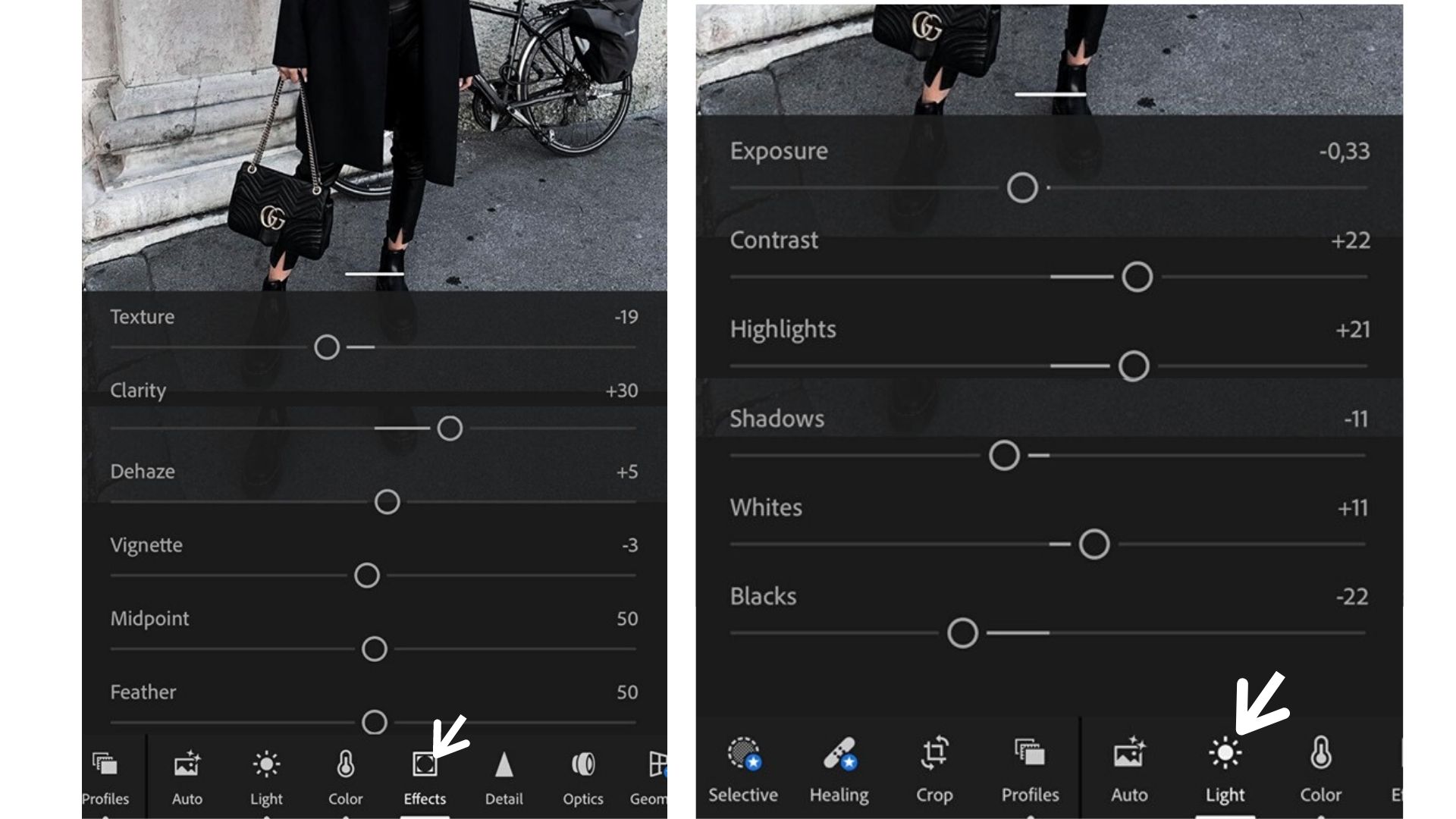Click the Clarity slider knob

(450, 428)
